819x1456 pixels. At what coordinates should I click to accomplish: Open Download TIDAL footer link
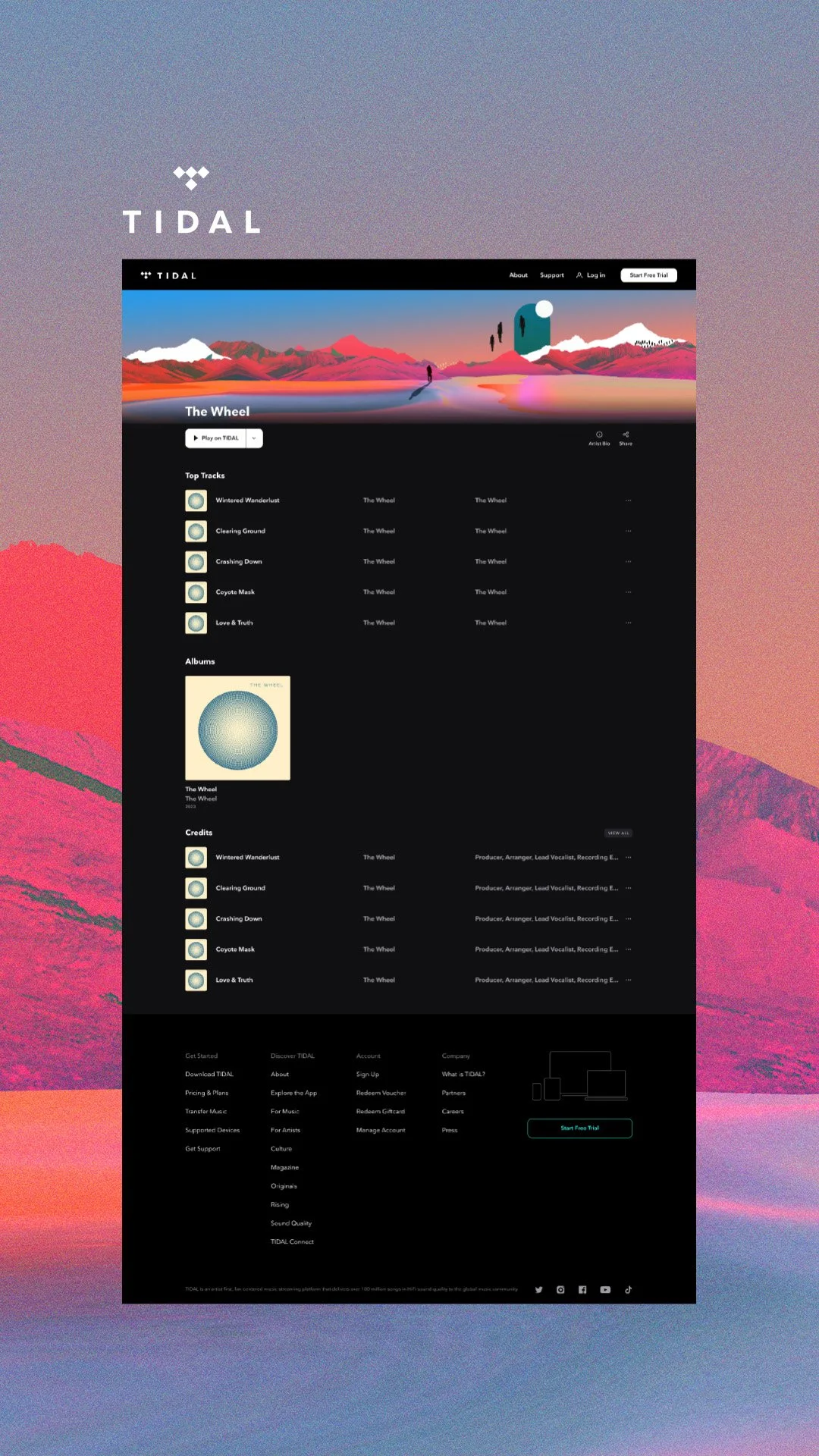pos(209,1075)
